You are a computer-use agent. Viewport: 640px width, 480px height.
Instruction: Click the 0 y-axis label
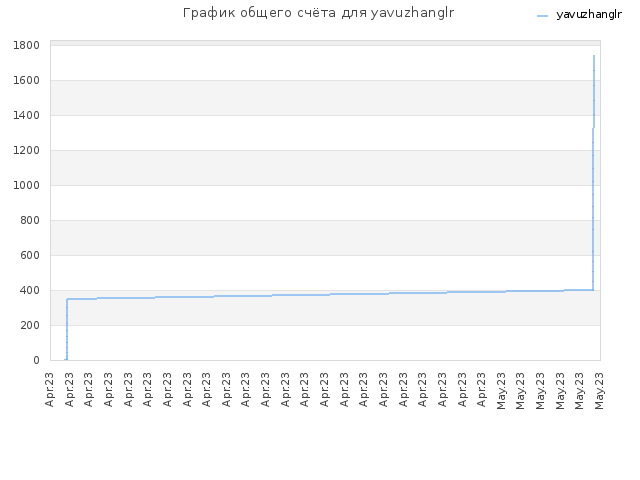click(36, 360)
